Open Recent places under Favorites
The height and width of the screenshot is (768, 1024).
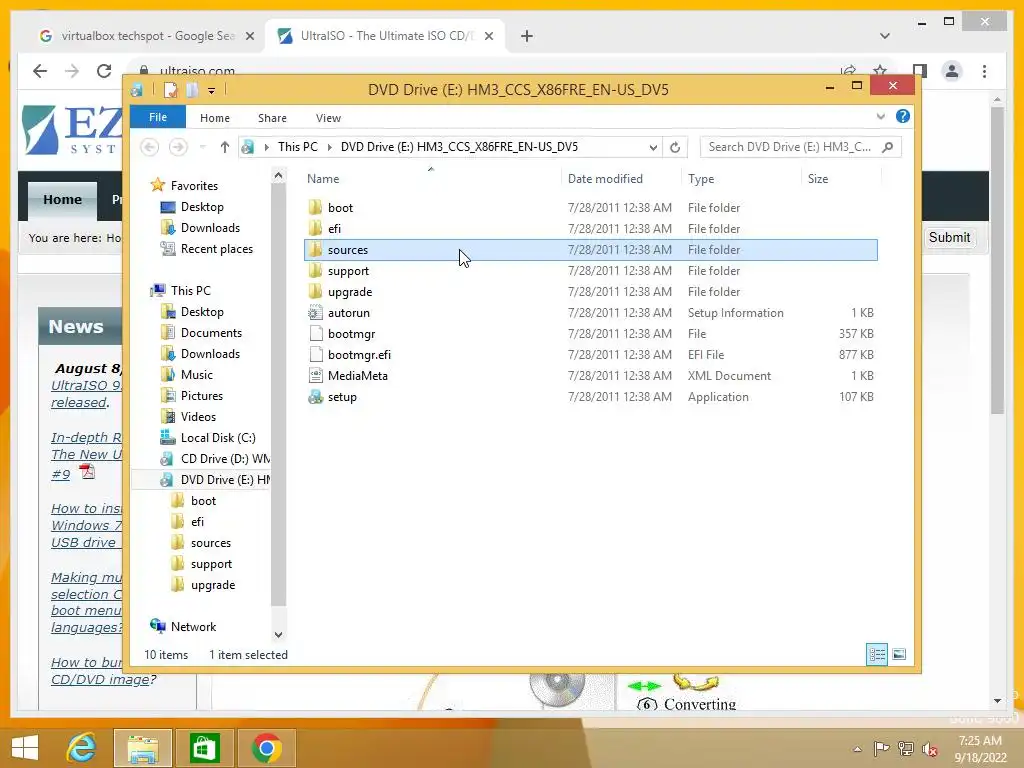206,249
